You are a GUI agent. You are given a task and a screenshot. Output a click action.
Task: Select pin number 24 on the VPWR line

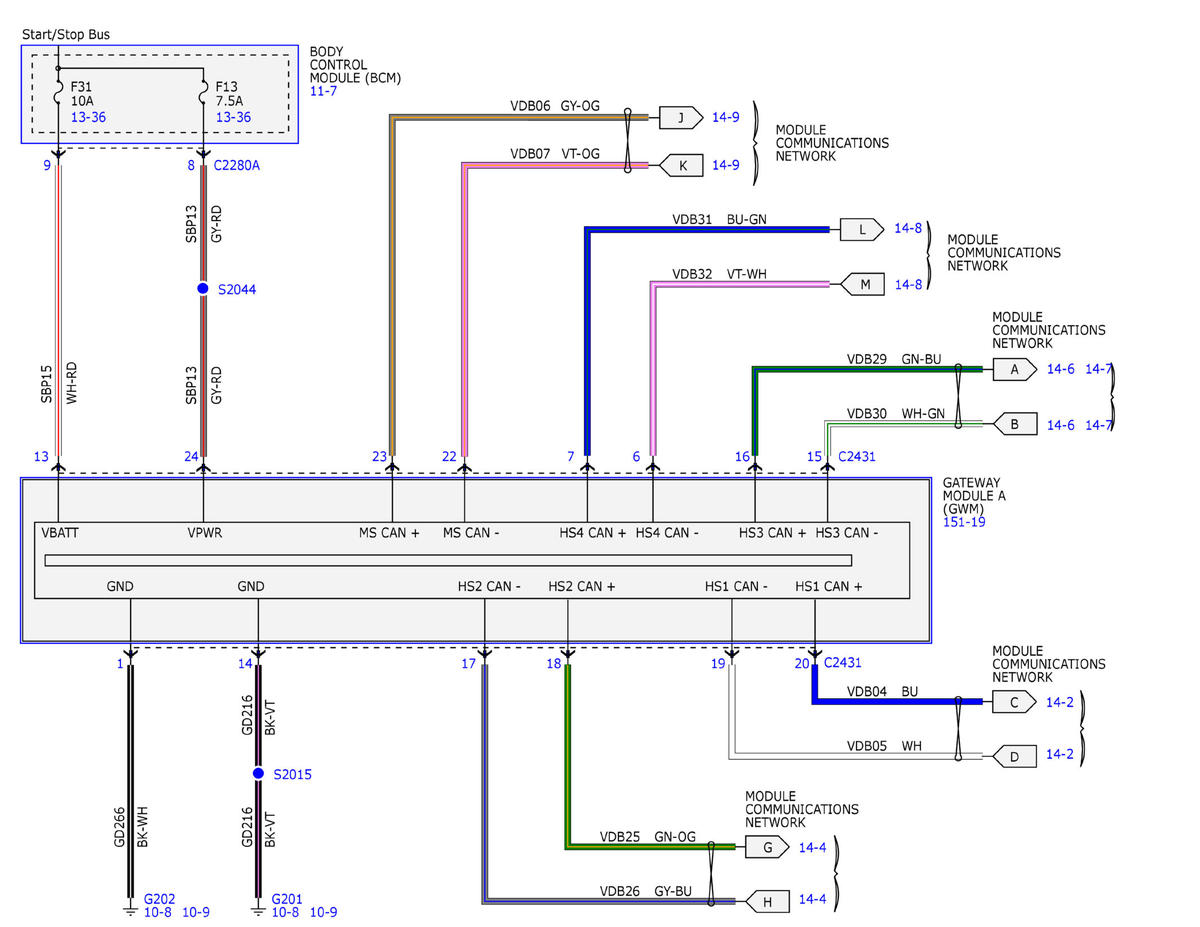(191, 456)
